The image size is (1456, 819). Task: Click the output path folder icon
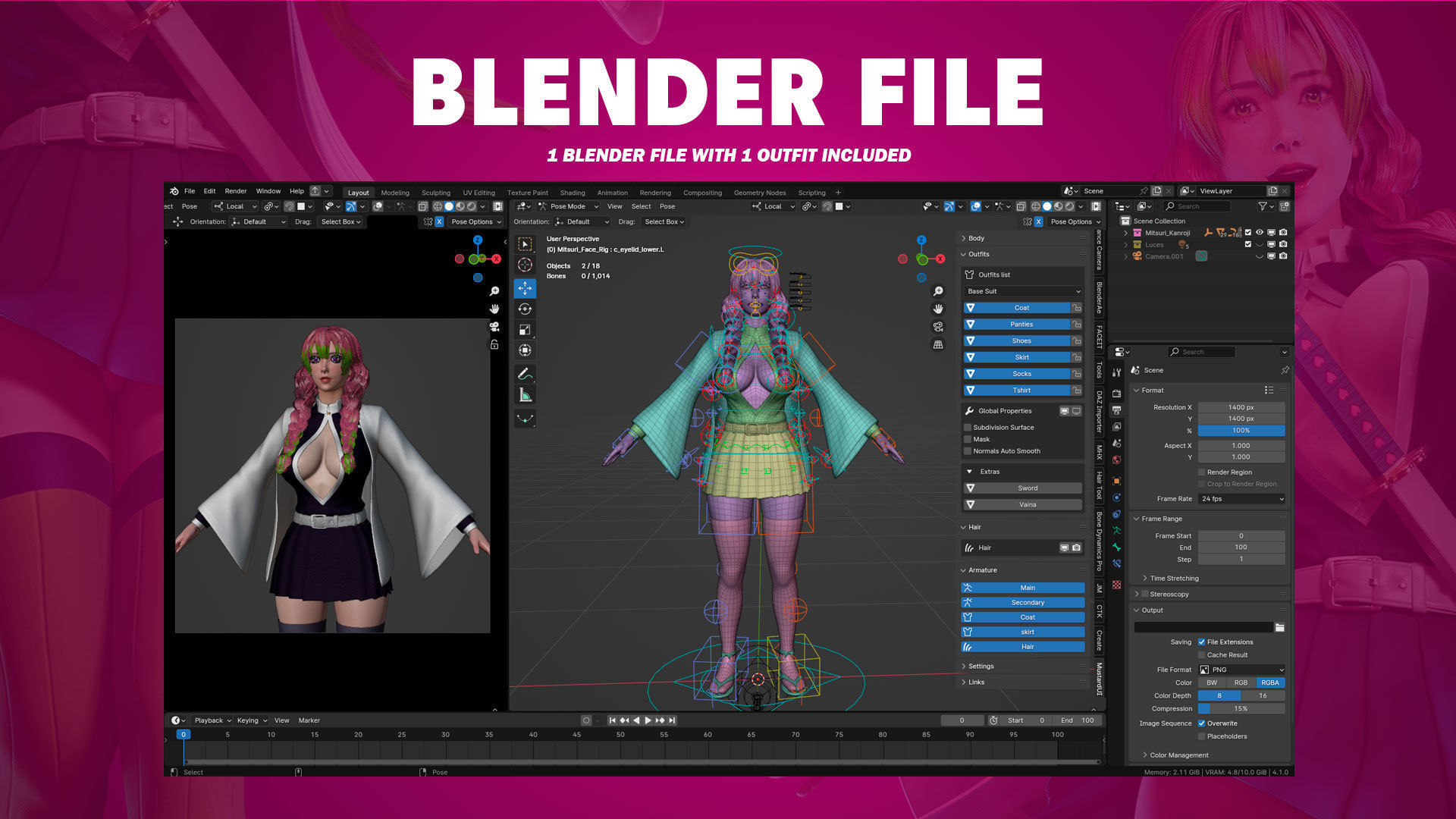coord(1279,627)
